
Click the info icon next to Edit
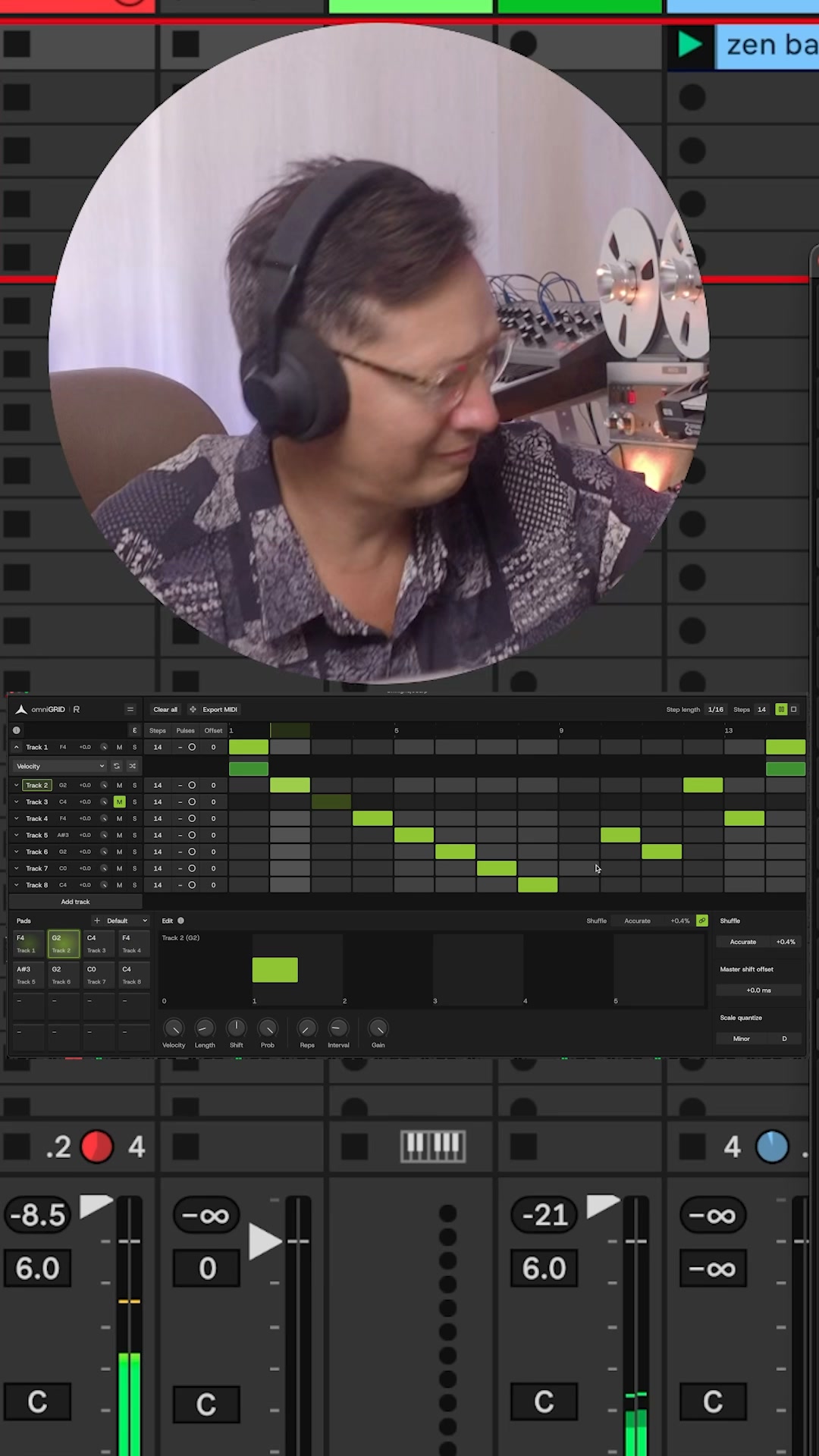tap(180, 921)
